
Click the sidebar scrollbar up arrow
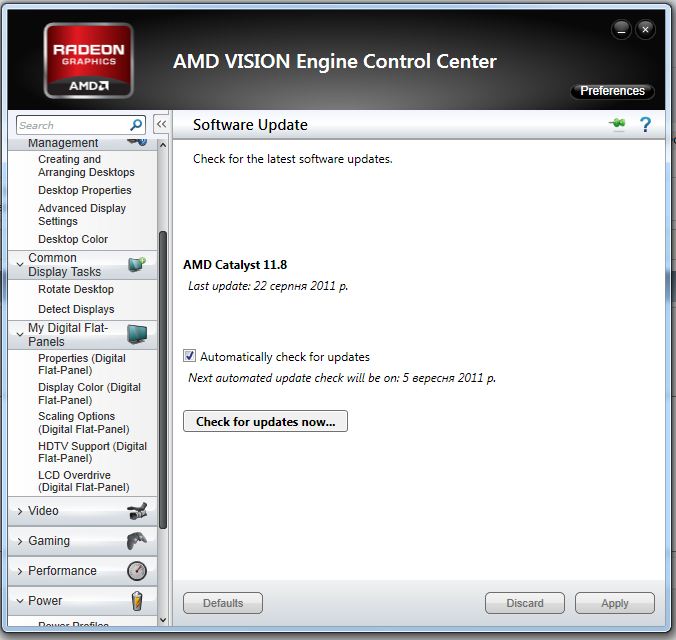pos(163,145)
